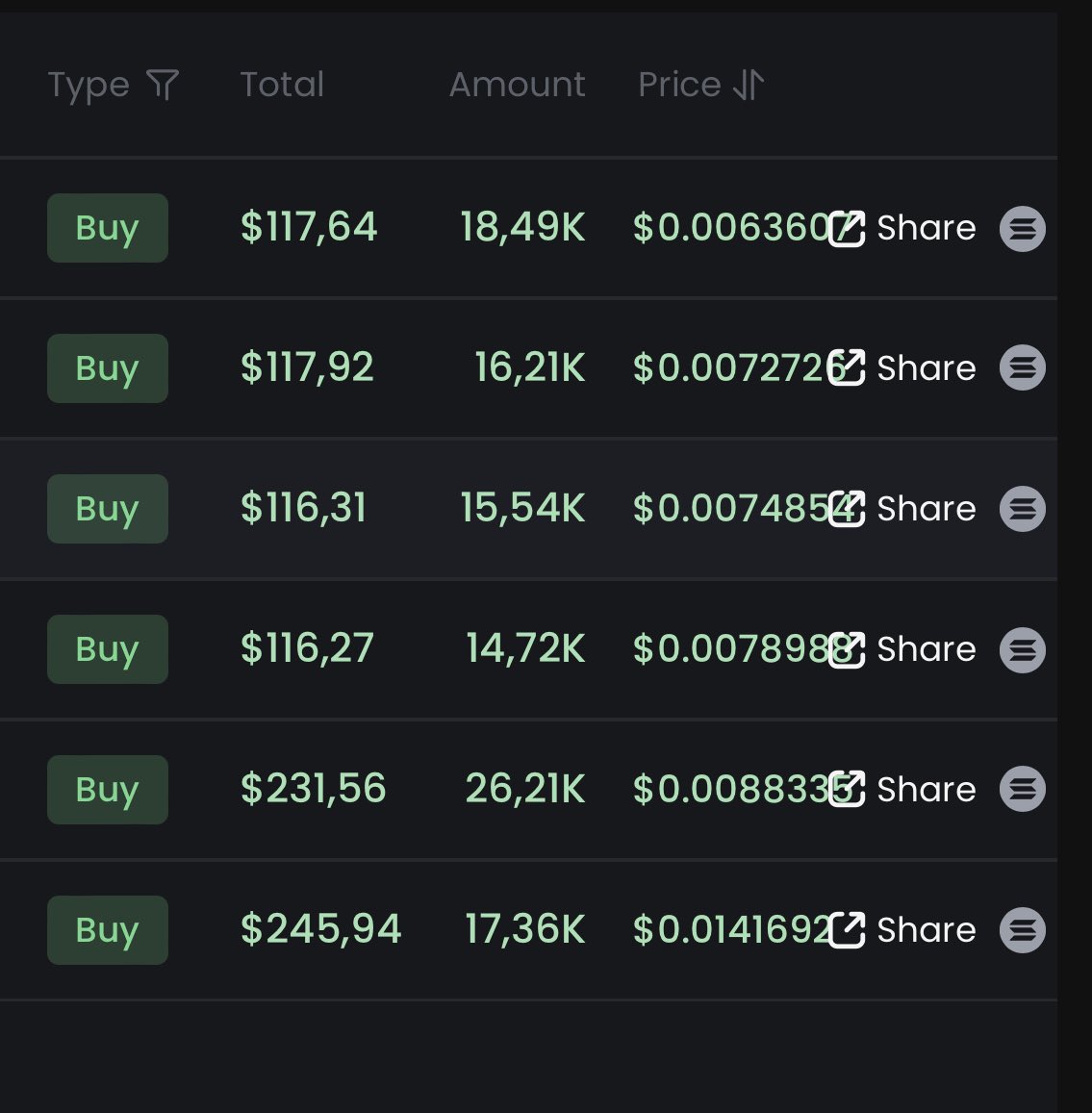
Task: Click the Solana icon in the $116,27 row
Action: (1023, 650)
